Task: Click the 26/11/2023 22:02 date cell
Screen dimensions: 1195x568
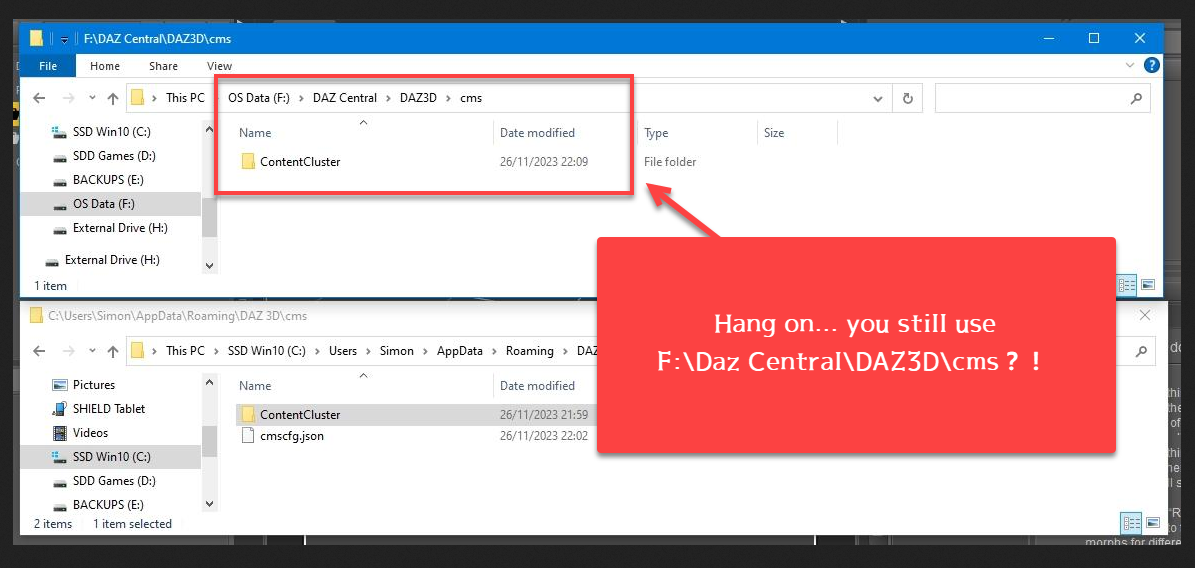Action: (543, 436)
